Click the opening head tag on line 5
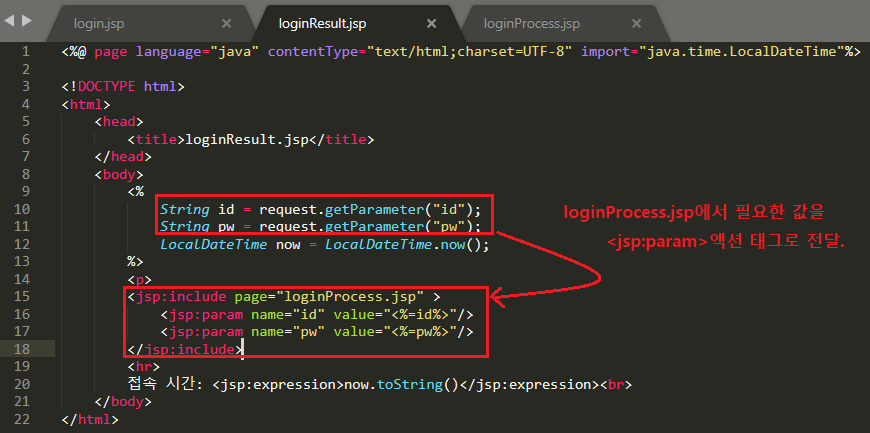 click(x=119, y=122)
